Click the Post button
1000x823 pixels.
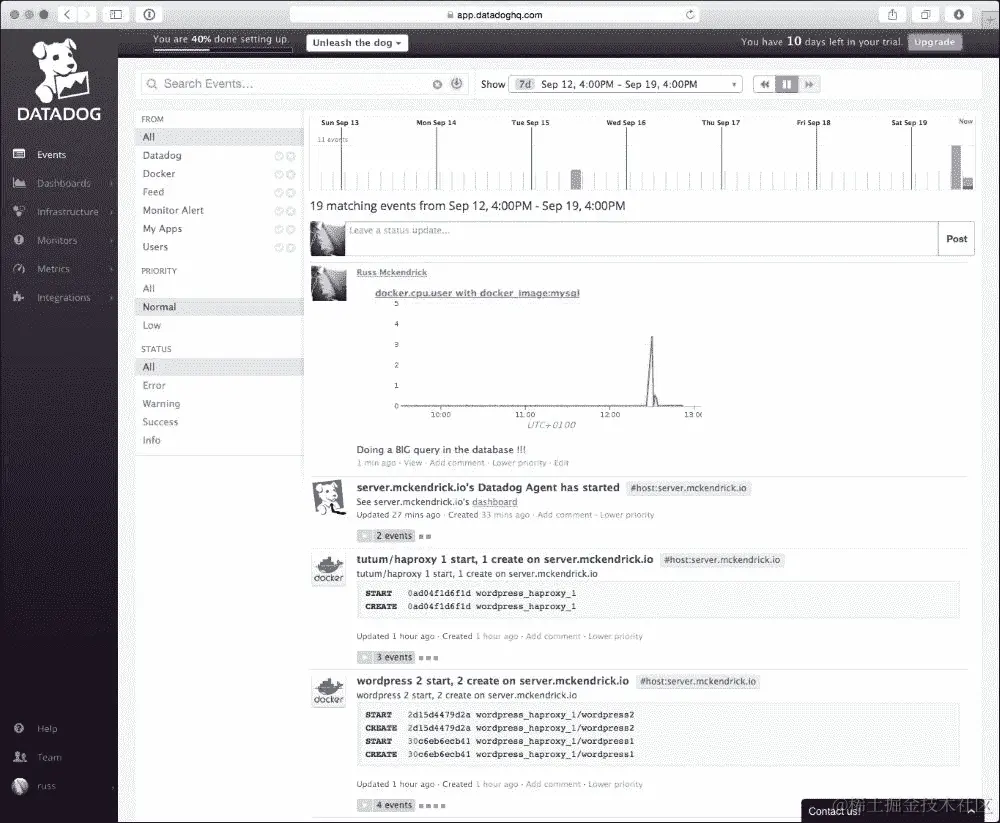point(956,239)
